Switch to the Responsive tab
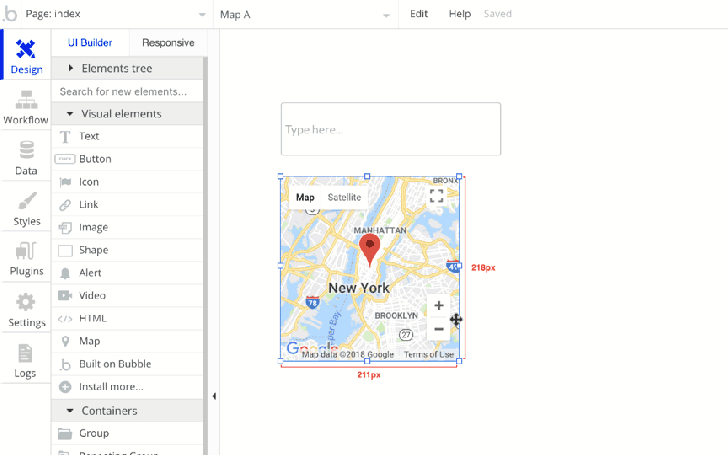Viewport: 728px width, 455px height. 168,43
